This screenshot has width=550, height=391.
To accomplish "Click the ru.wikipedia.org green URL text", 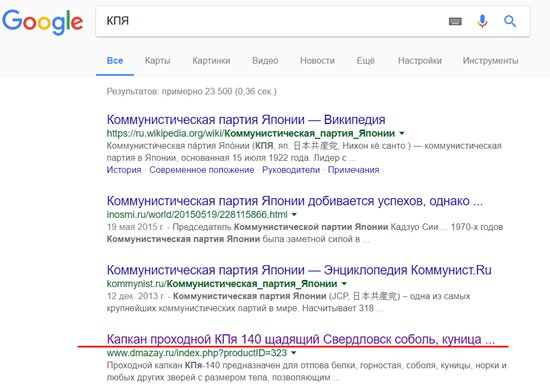I will 250,133.
